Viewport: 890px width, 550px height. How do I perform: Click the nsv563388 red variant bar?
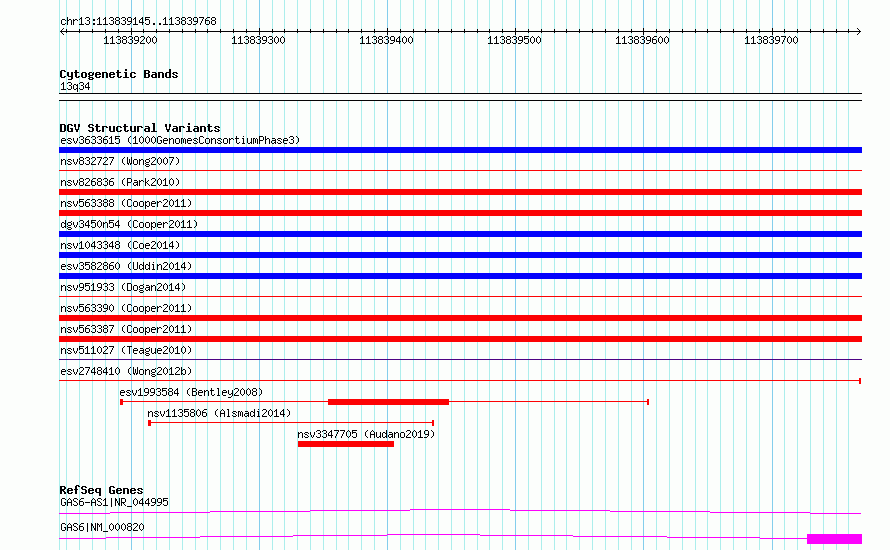pyautogui.click(x=460, y=213)
